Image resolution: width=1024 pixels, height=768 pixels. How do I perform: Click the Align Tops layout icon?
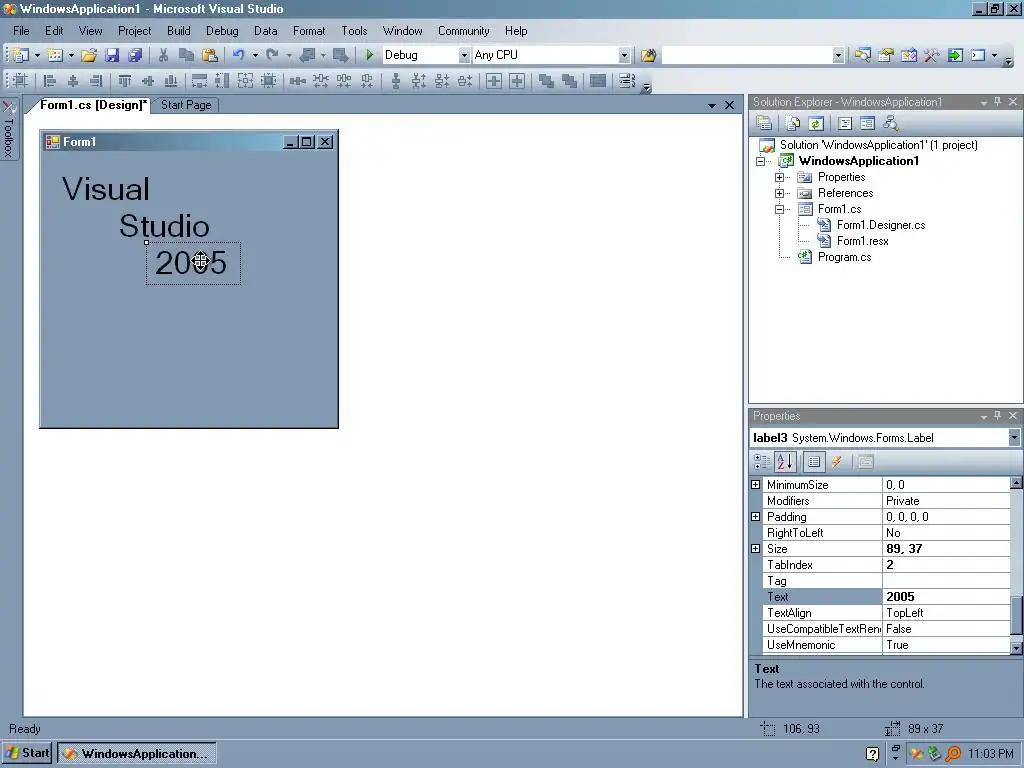(x=125, y=81)
